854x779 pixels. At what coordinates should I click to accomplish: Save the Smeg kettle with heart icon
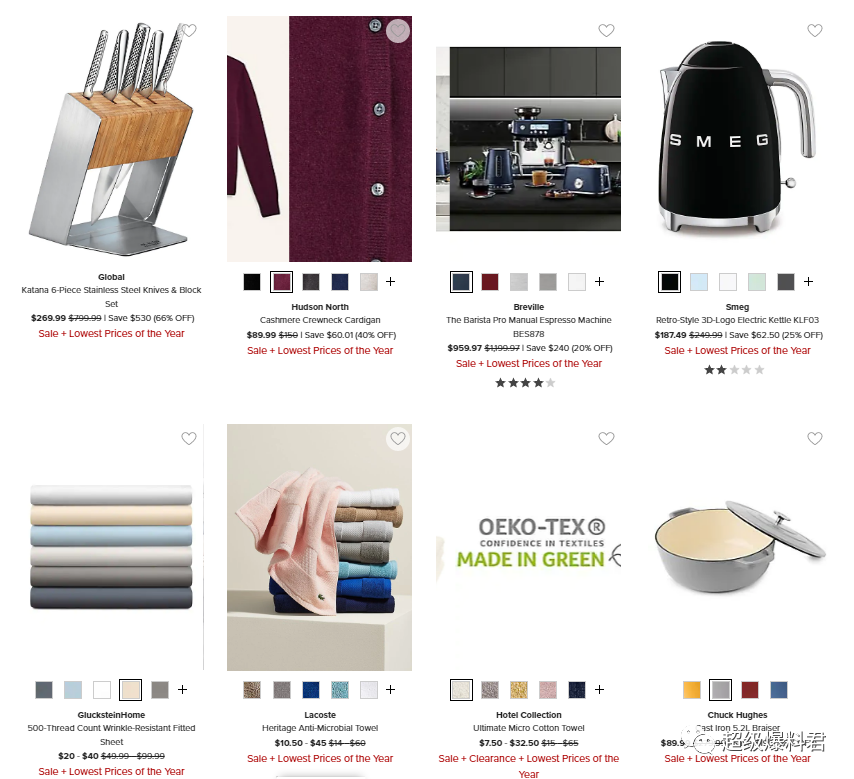pyautogui.click(x=815, y=31)
